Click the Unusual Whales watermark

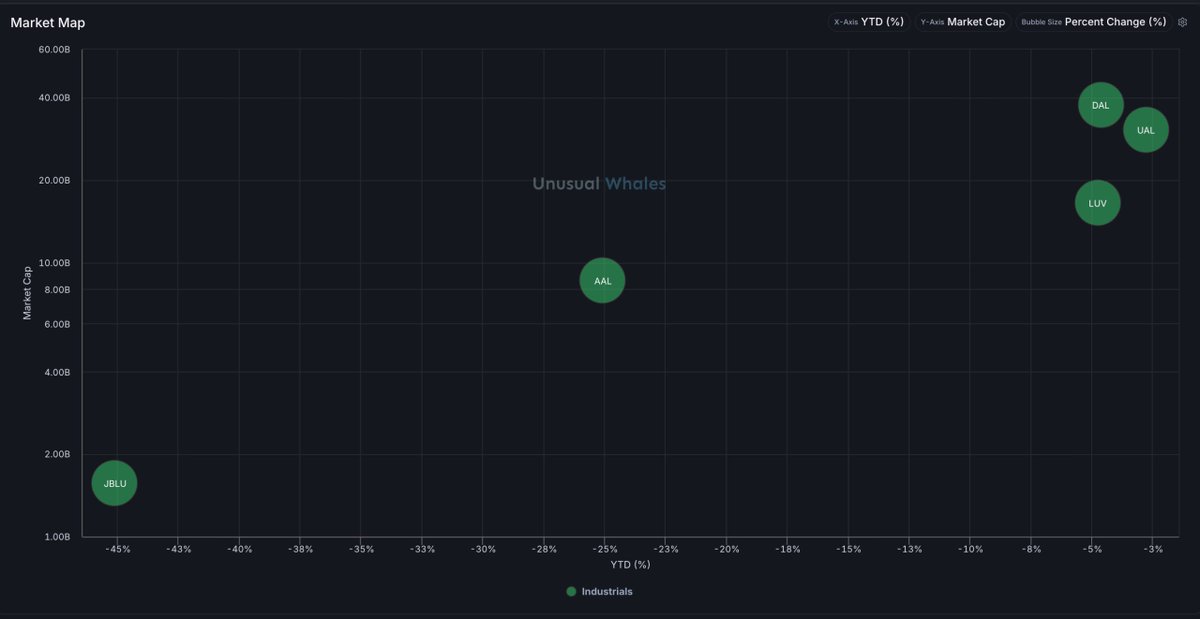coord(598,184)
